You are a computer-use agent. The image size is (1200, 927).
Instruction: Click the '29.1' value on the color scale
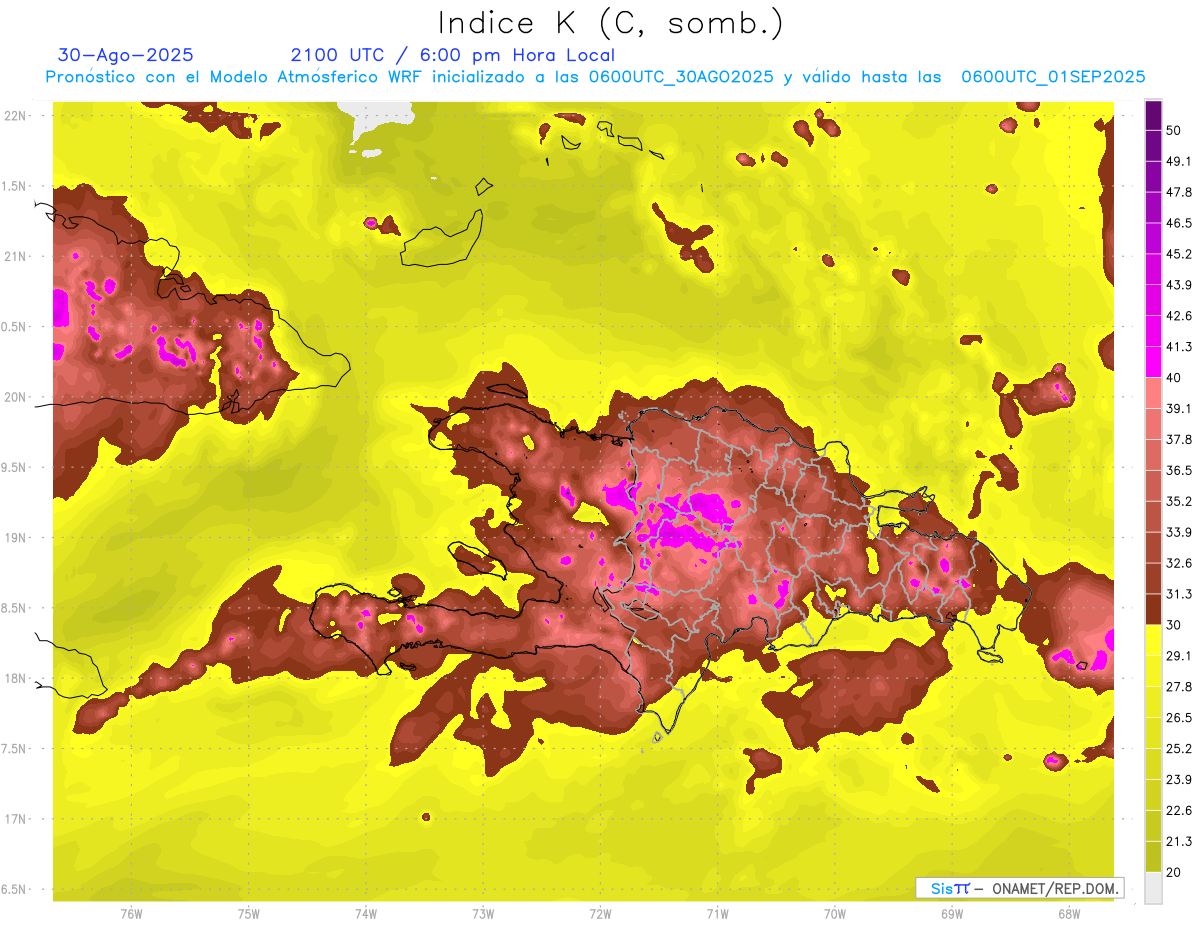coord(1179,656)
